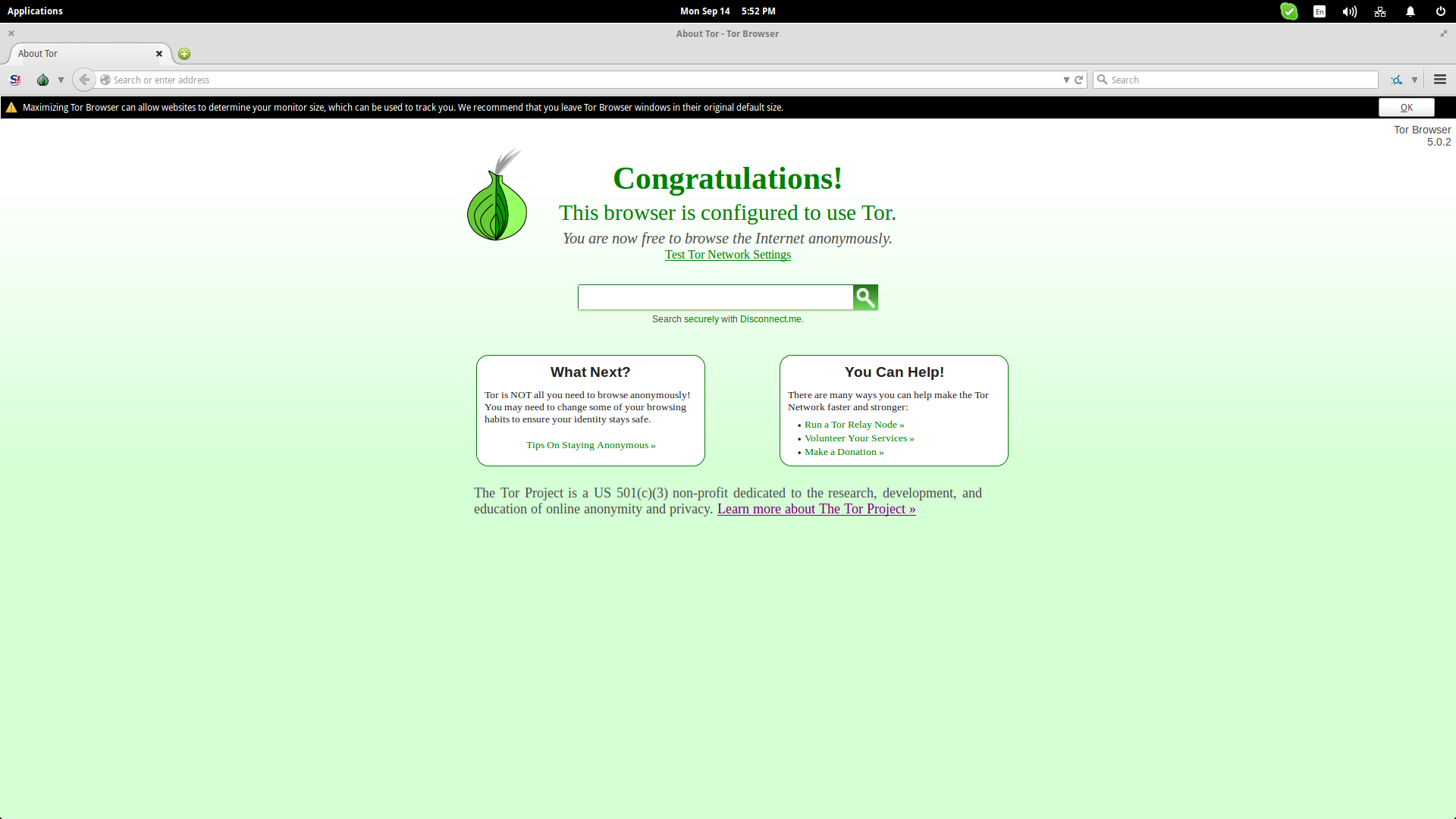This screenshot has height=819, width=1456.
Task: Dismiss the maximizing warning with OK button
Action: (x=1405, y=107)
